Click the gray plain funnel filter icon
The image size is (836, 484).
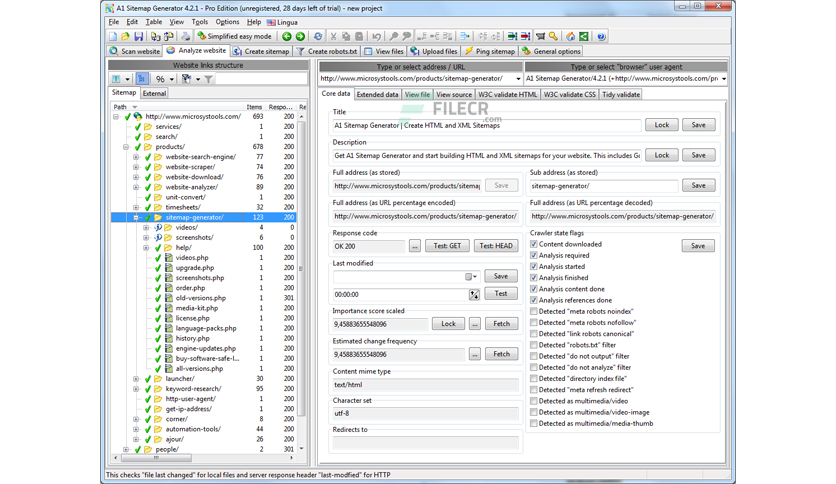(208, 79)
